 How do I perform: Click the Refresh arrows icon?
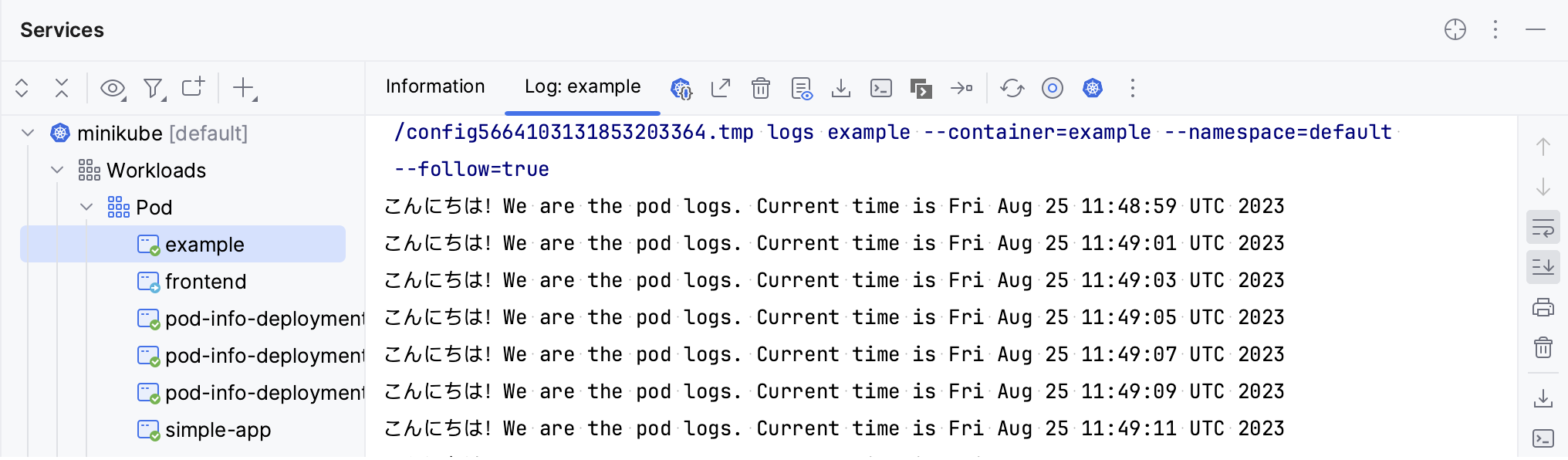(1012, 88)
